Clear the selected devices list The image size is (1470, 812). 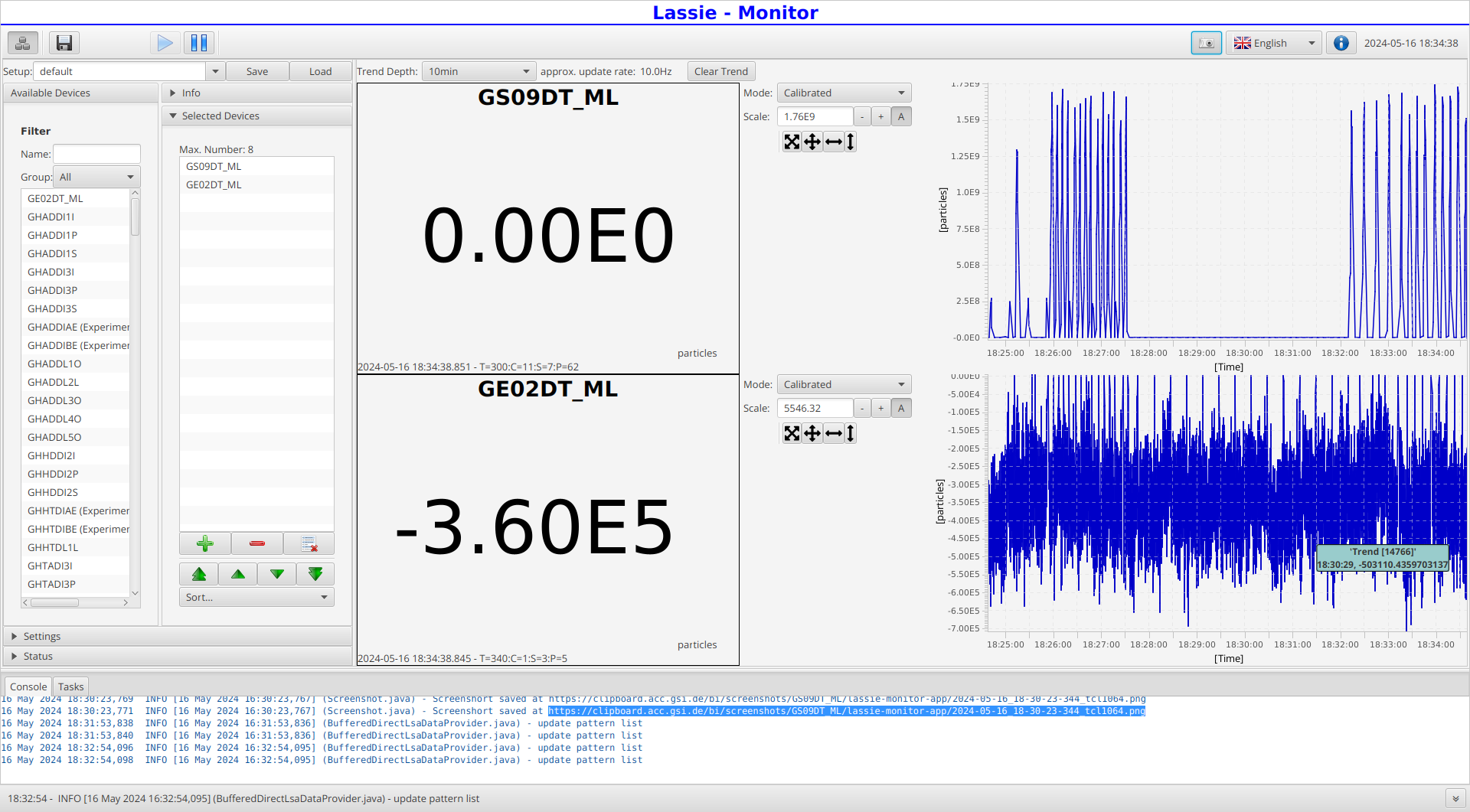coord(309,544)
